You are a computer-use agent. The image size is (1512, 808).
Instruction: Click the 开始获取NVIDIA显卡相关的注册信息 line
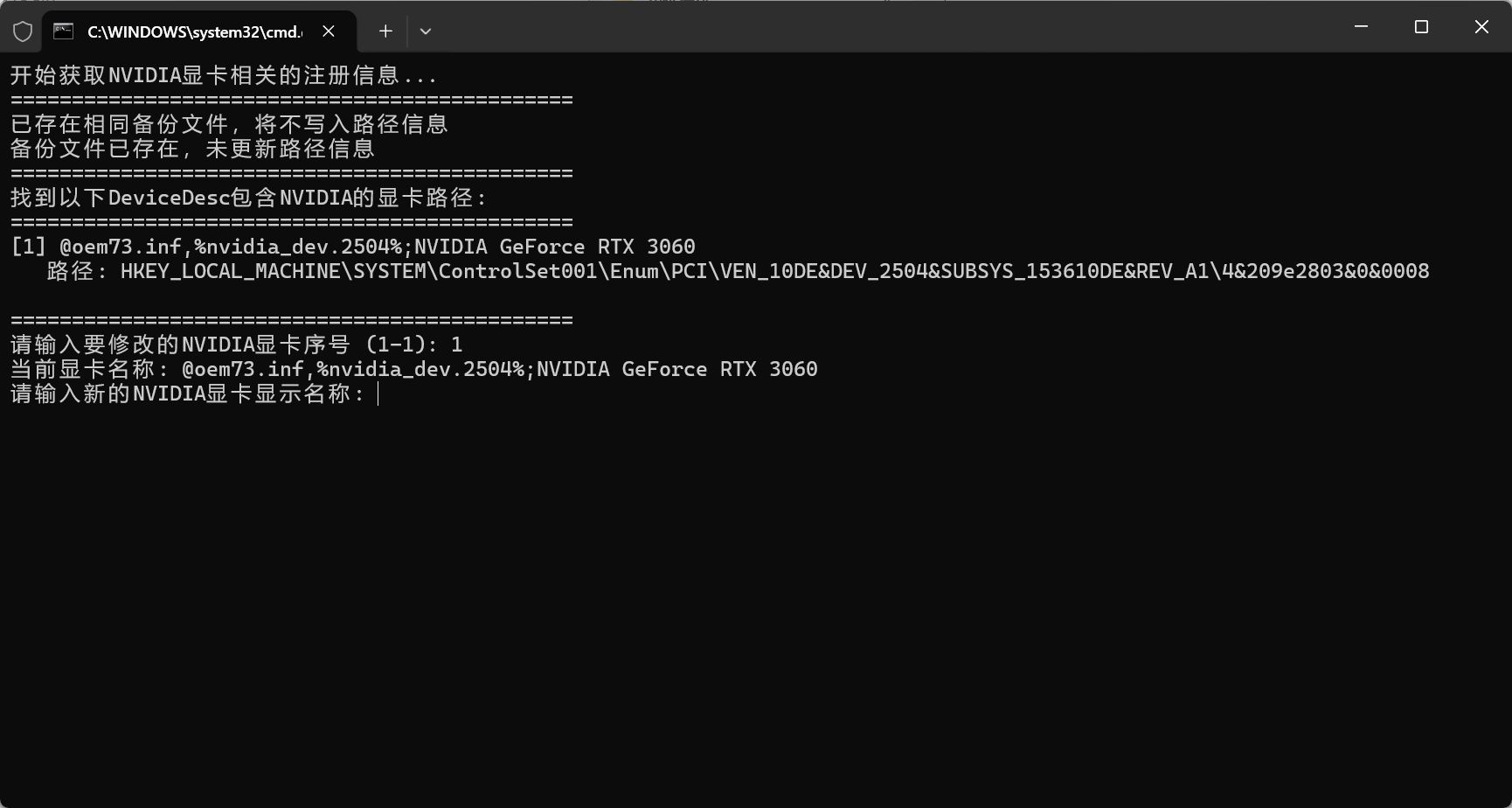[x=224, y=76]
